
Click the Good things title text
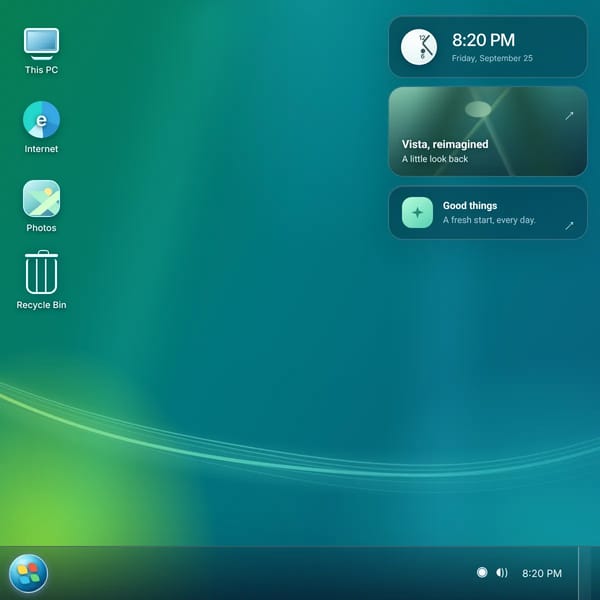coord(470,205)
